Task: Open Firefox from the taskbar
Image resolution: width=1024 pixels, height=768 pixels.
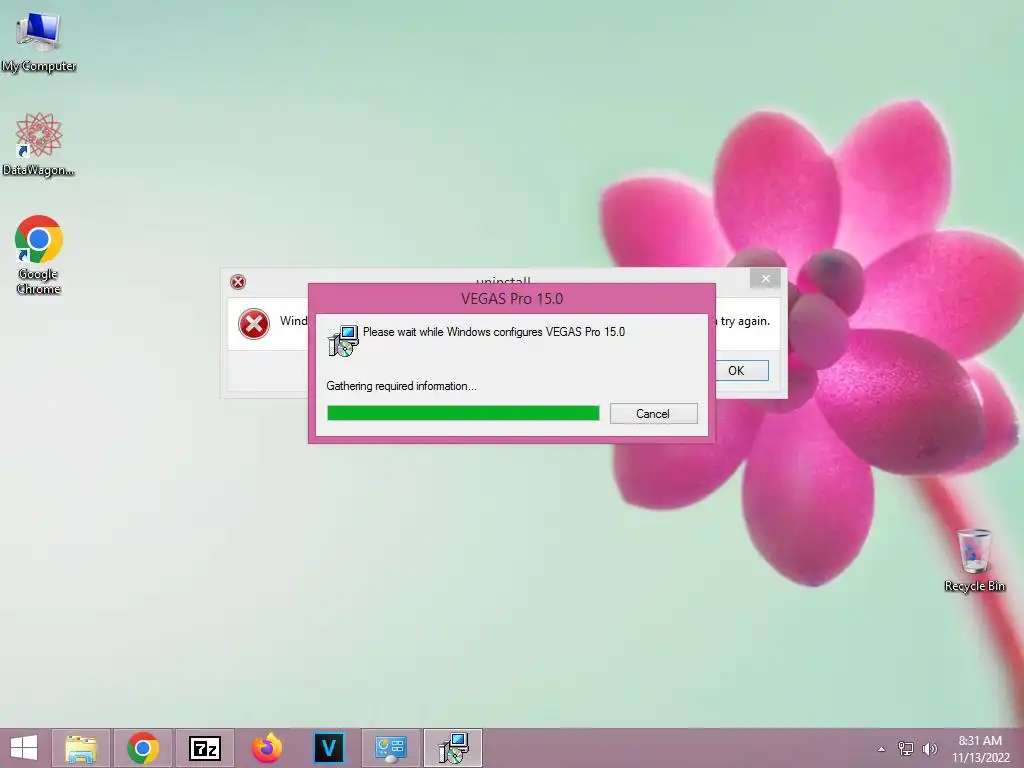Action: click(266, 748)
